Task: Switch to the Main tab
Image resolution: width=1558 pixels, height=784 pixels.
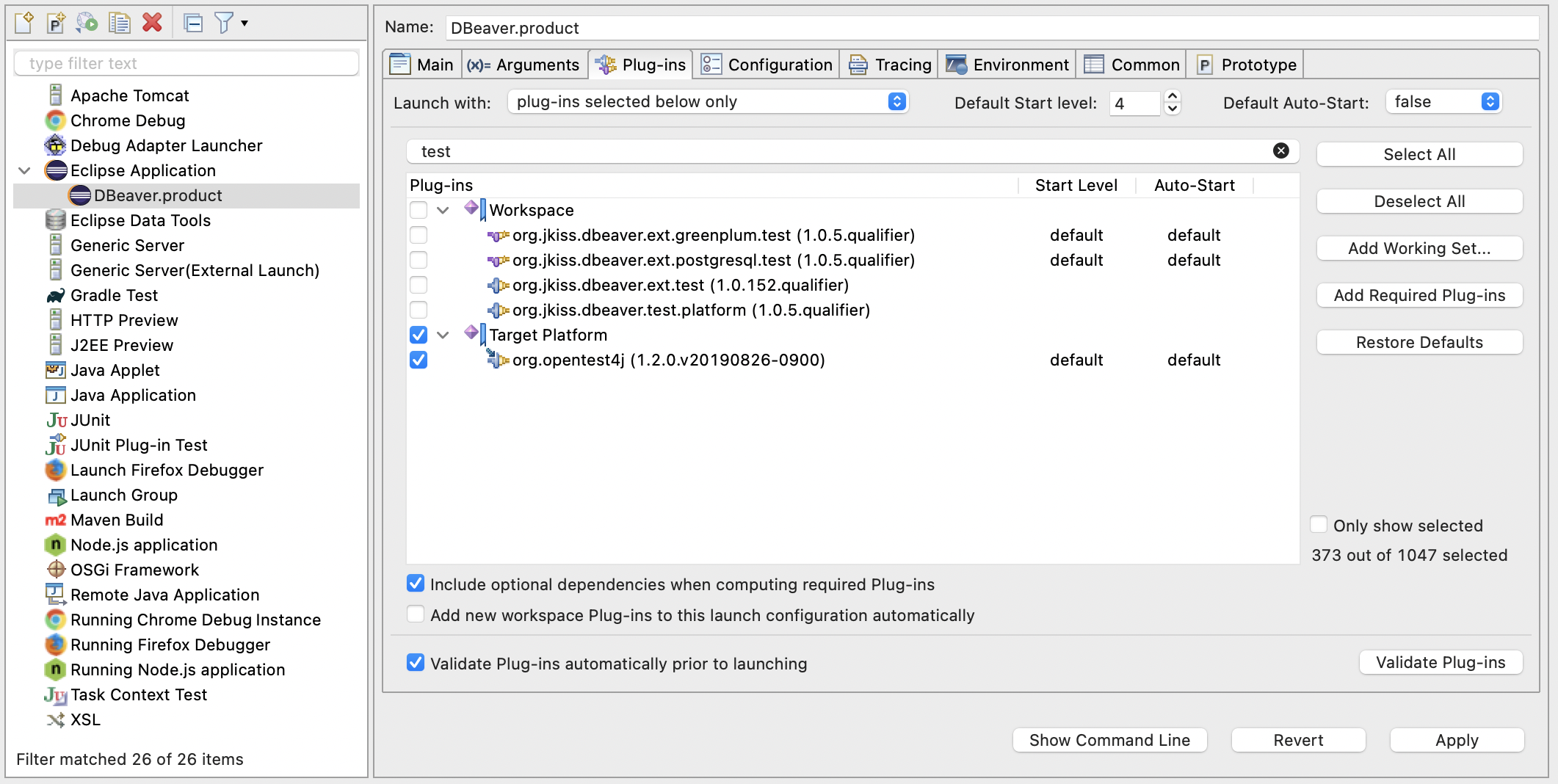Action: (x=422, y=65)
